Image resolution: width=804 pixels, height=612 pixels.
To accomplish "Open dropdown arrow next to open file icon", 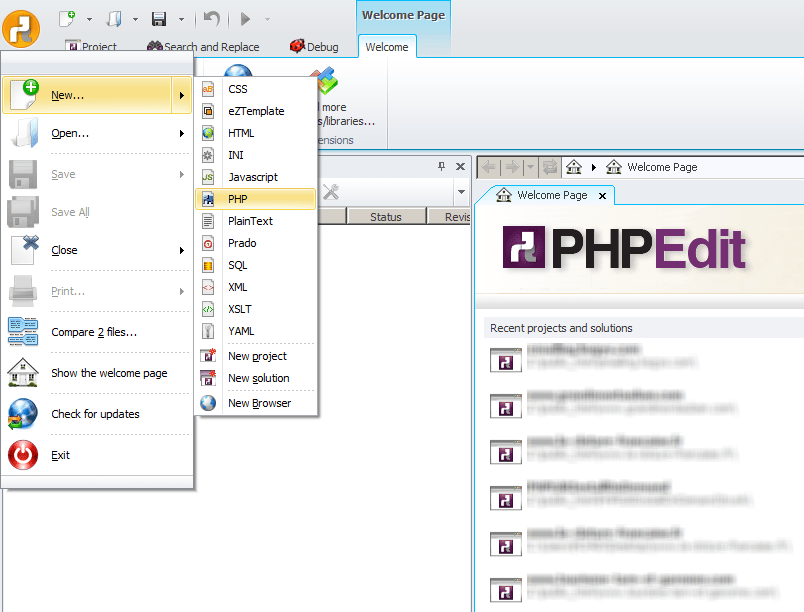I will tap(135, 19).
